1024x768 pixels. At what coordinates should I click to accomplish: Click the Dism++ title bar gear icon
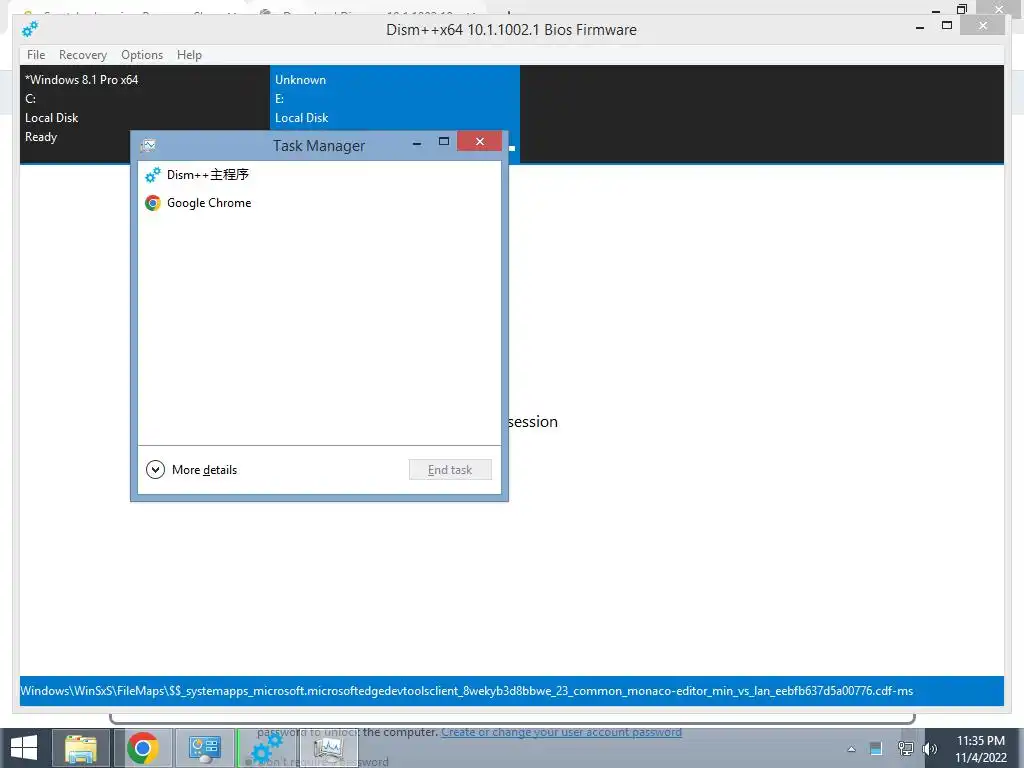point(30,29)
